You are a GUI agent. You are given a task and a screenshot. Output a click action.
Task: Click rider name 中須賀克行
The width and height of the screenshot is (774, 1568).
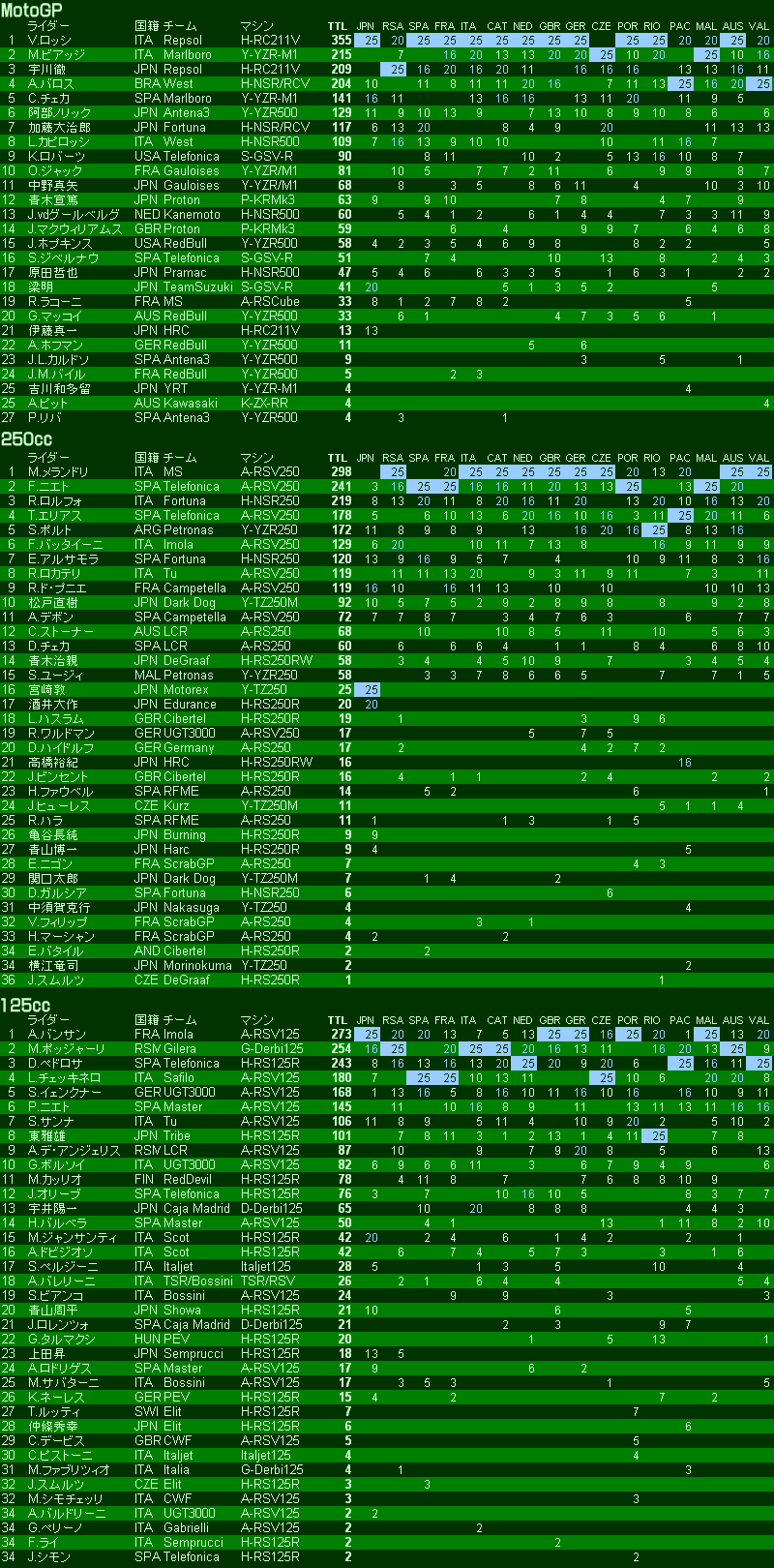pos(59,908)
